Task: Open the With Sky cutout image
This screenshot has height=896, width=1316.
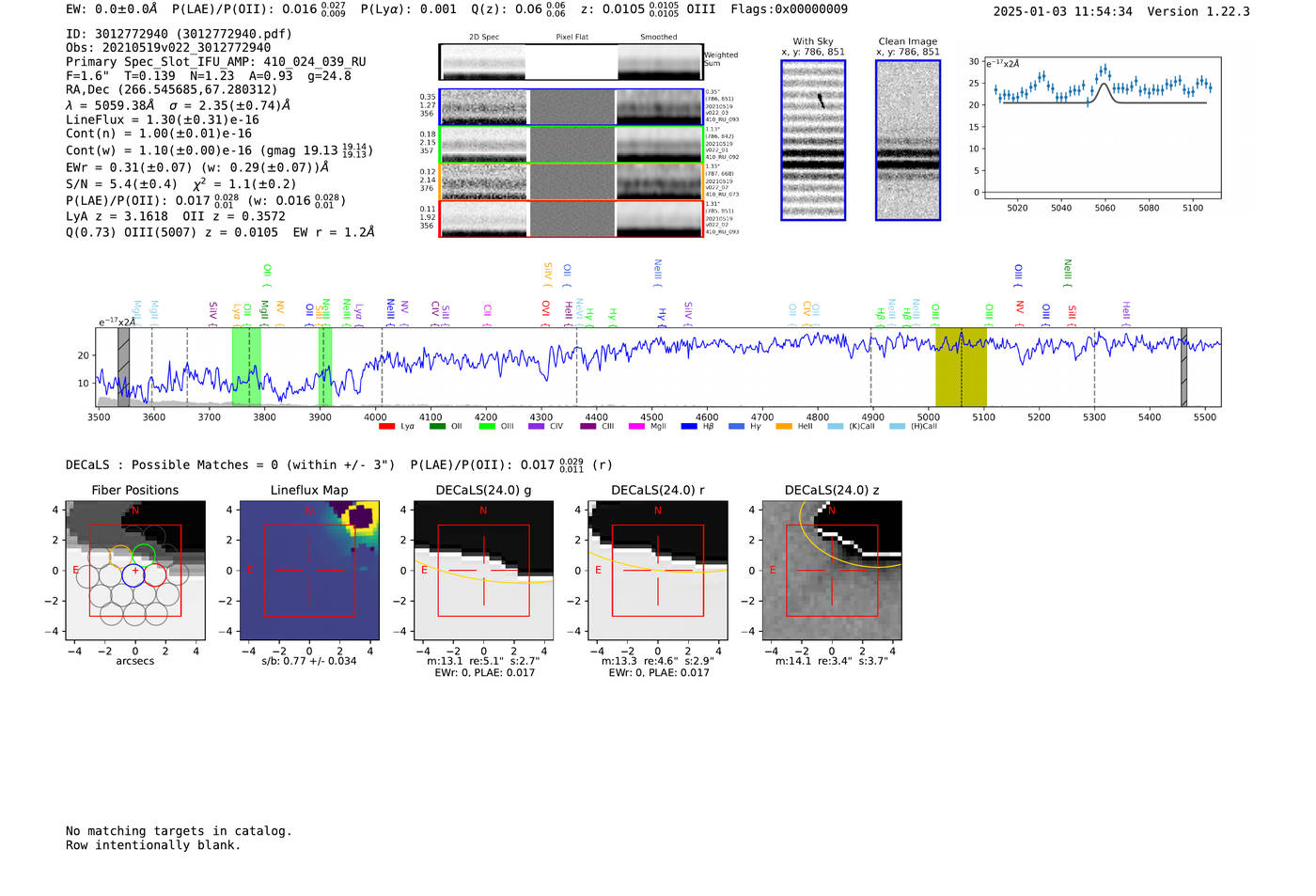Action: (x=813, y=140)
